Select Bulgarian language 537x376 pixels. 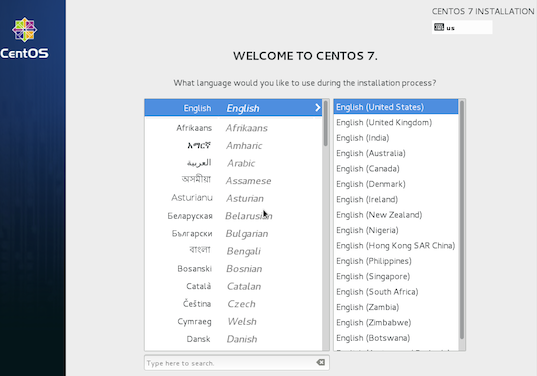pos(233,234)
